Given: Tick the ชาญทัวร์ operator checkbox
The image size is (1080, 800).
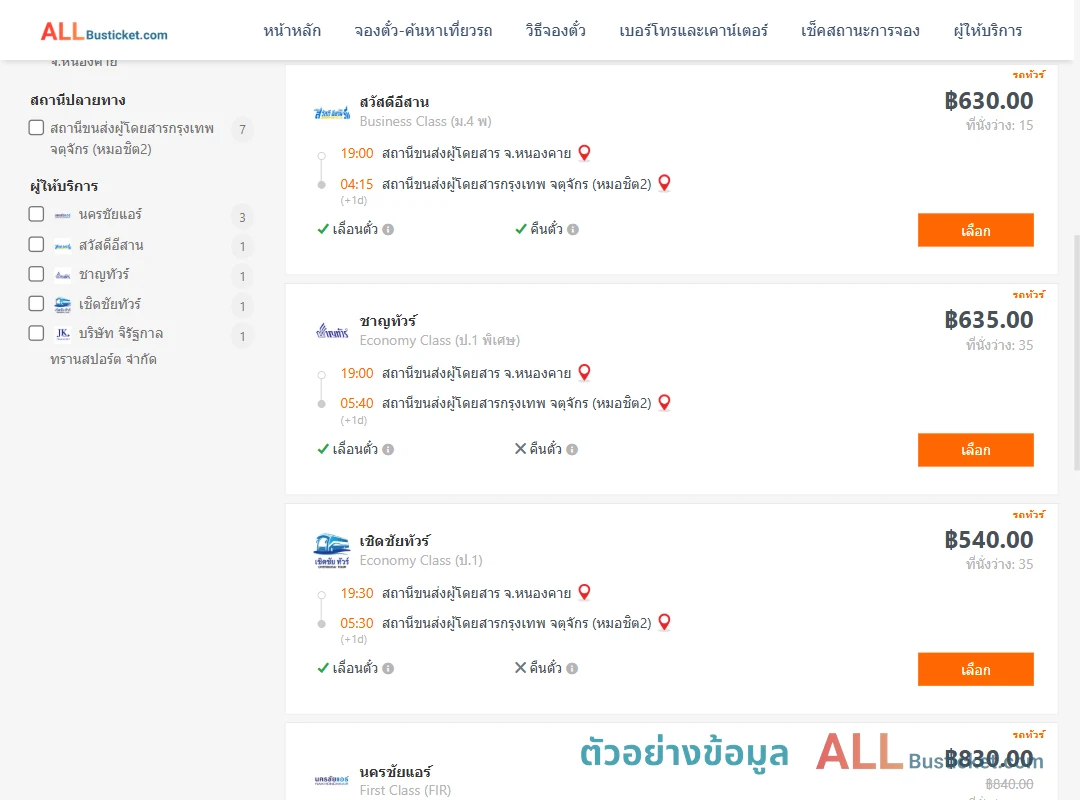Looking at the screenshot, I should [x=37, y=274].
